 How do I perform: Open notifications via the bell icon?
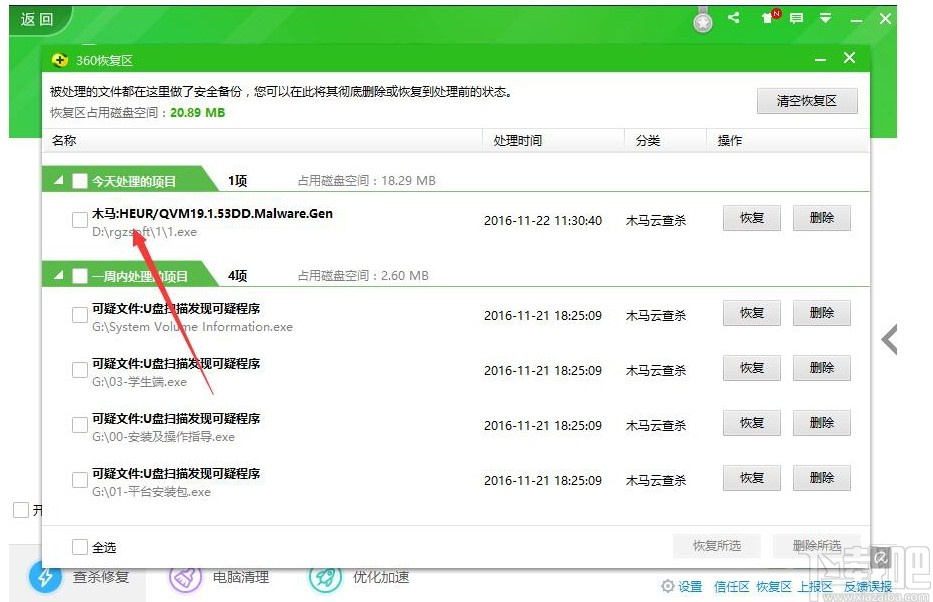click(766, 18)
